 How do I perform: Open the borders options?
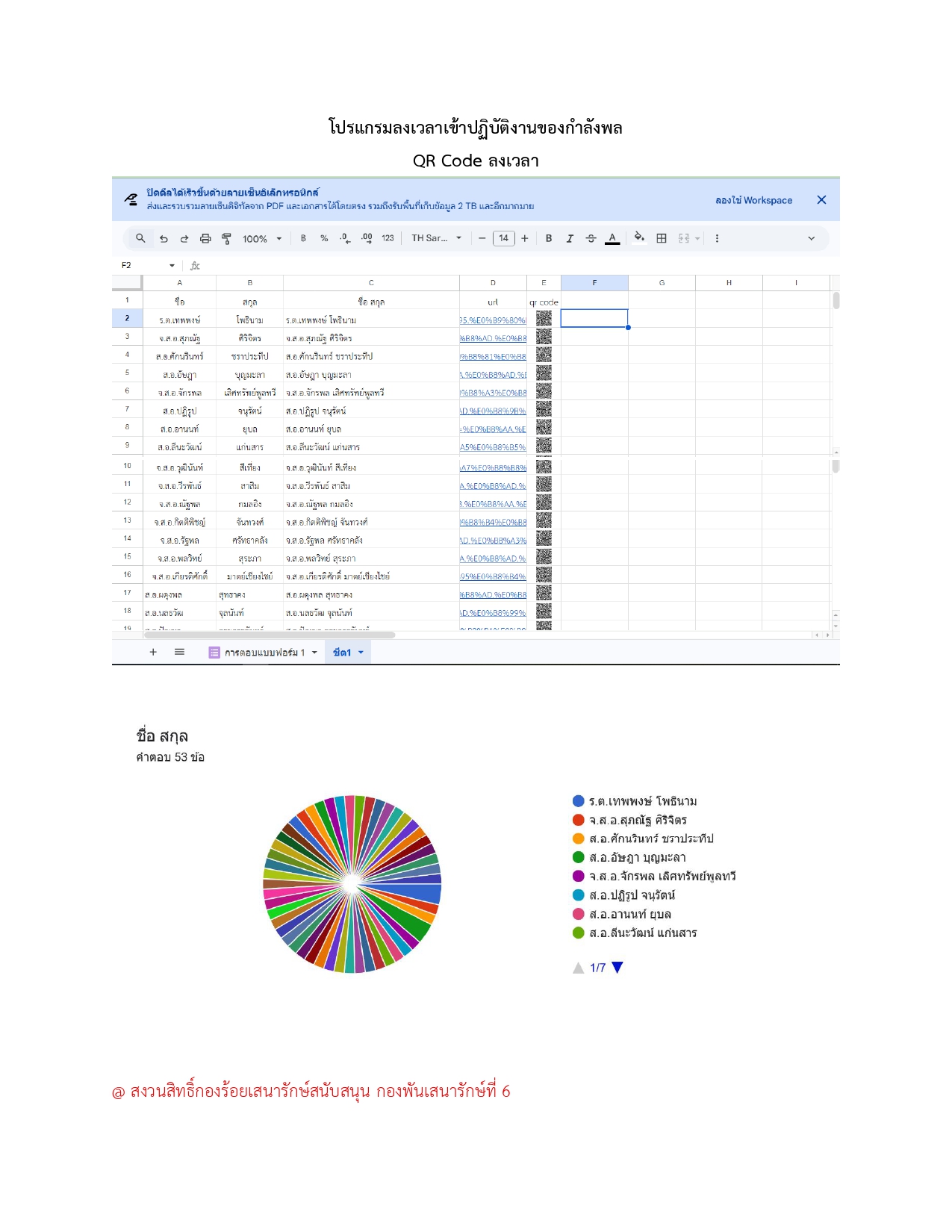pyautogui.click(x=662, y=238)
